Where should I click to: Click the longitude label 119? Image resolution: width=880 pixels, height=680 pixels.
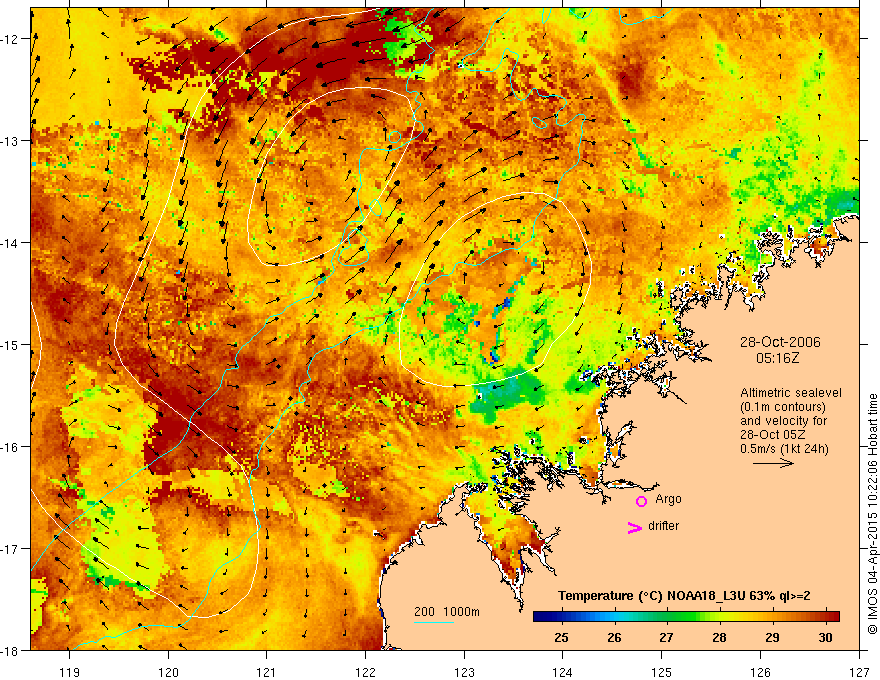pos(70,672)
